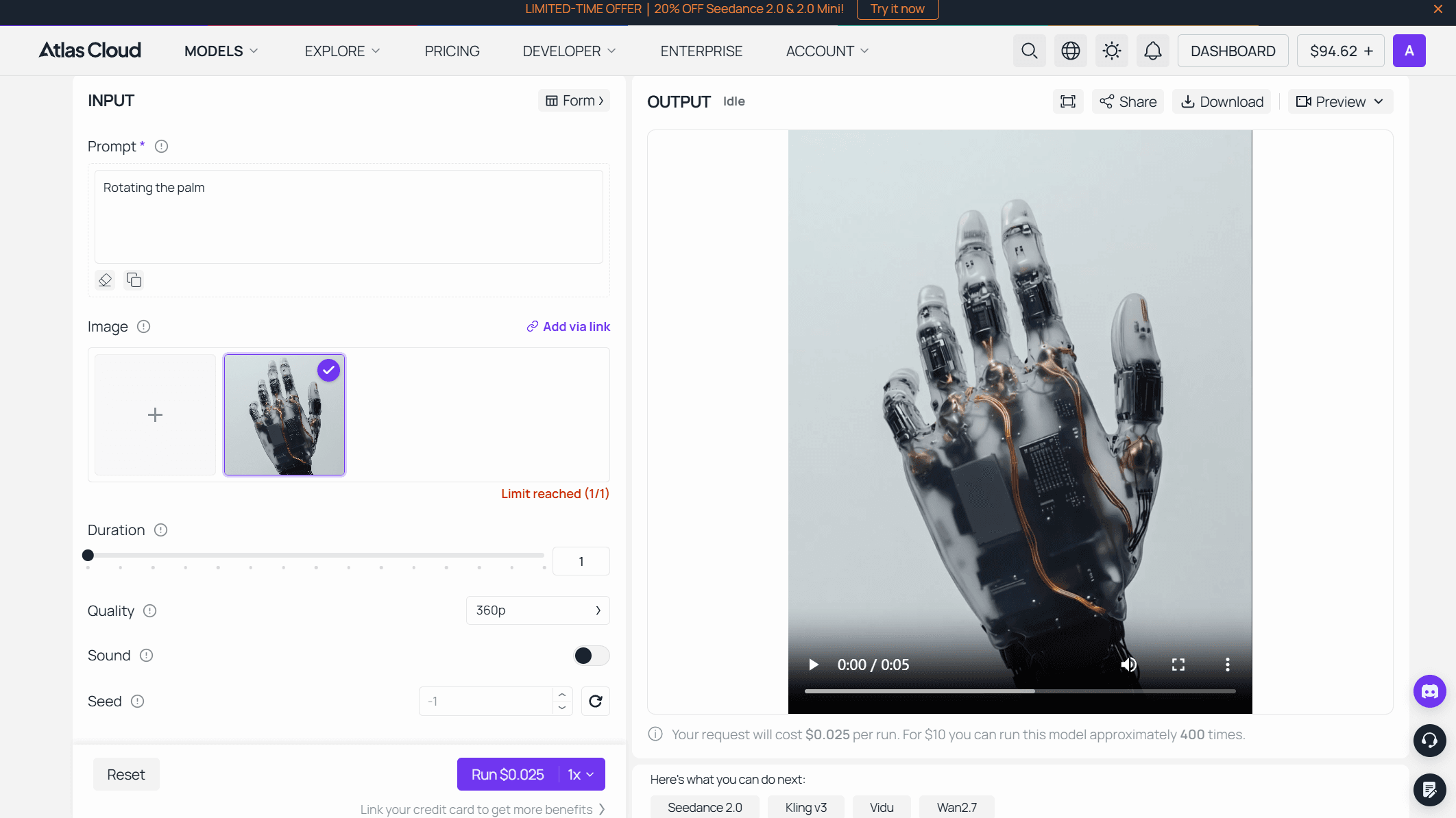Image resolution: width=1456 pixels, height=818 pixels.
Task: Toggle the light/dark theme sun icon
Action: coord(1111,51)
